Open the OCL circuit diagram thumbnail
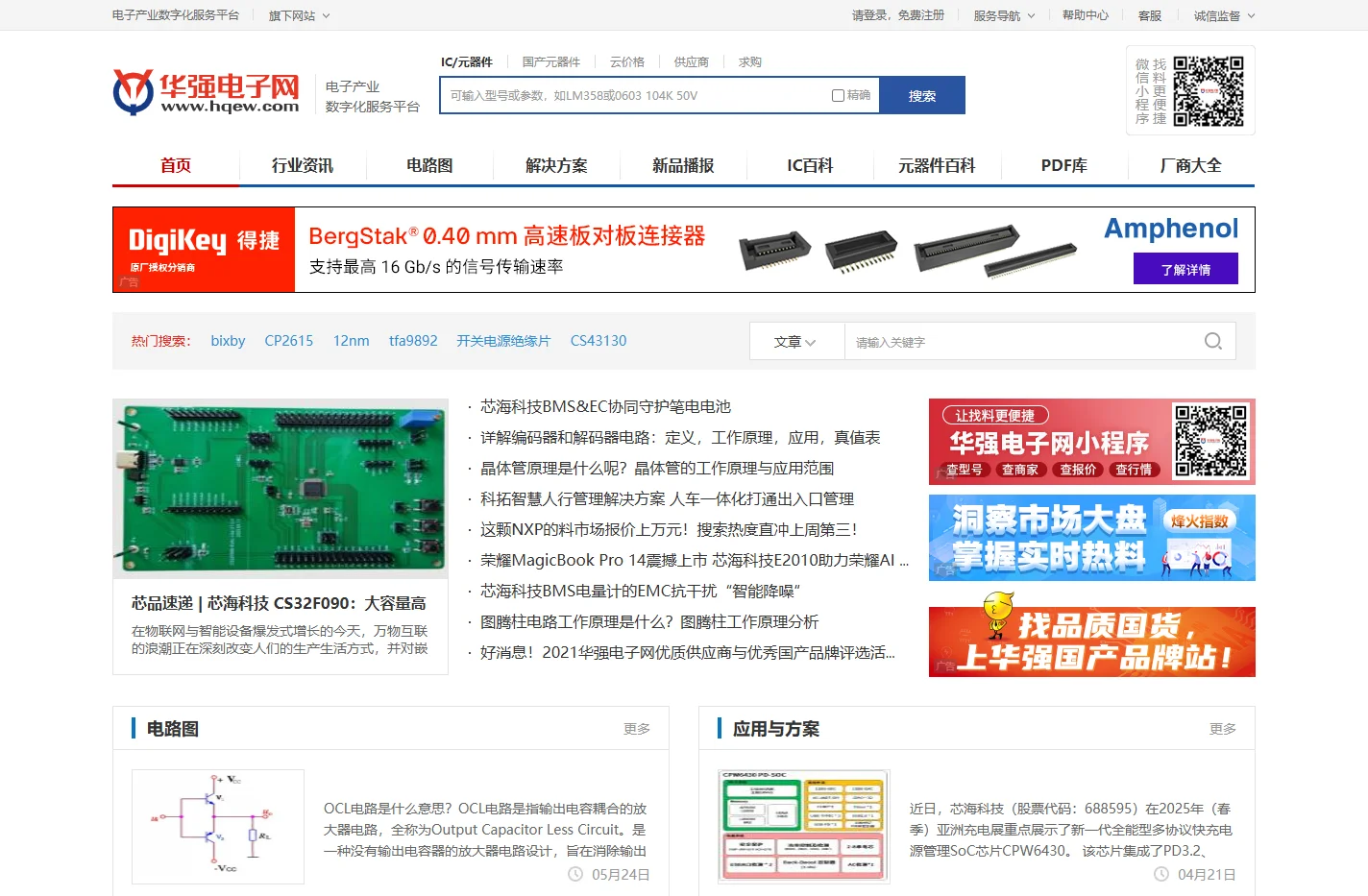The width and height of the screenshot is (1368, 896). click(218, 827)
